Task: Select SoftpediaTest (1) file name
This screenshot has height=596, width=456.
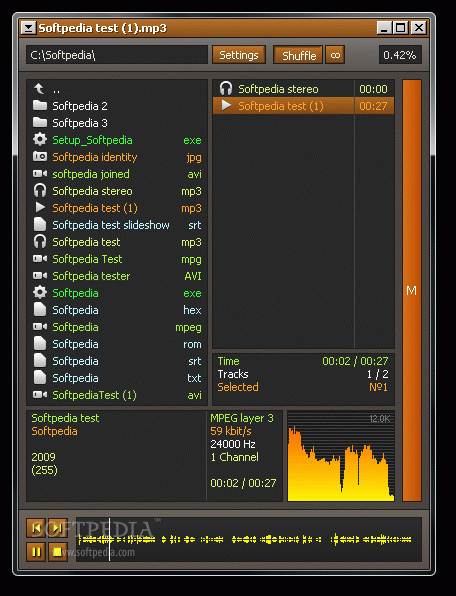Action: [x=94, y=395]
